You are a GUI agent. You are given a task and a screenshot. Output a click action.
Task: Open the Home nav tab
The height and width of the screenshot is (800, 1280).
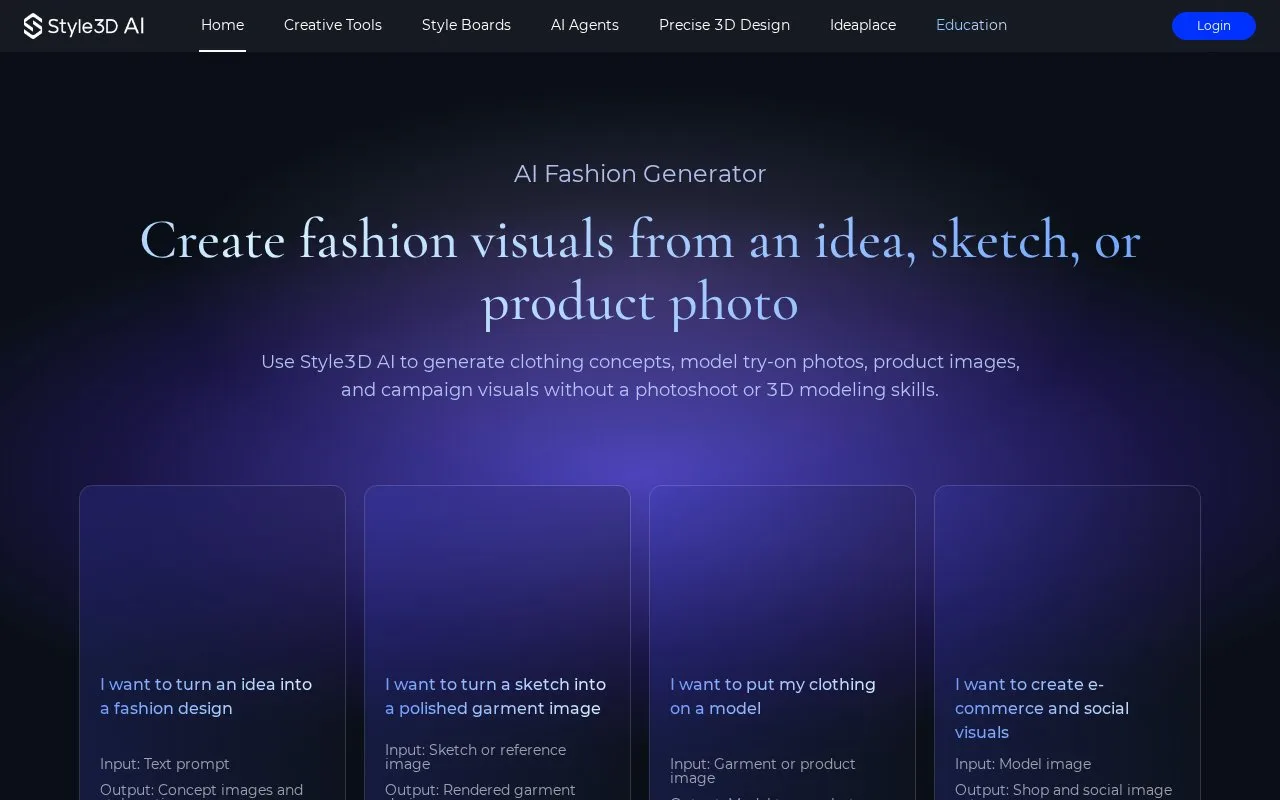[x=222, y=25]
